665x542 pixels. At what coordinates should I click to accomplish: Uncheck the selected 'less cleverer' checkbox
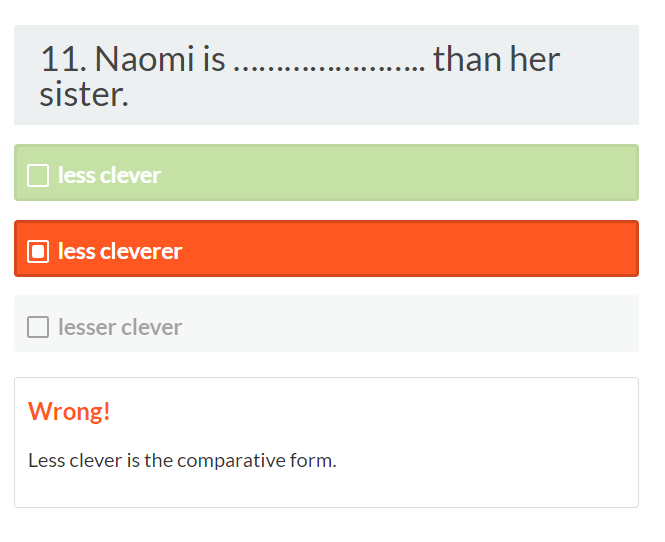click(x=38, y=251)
